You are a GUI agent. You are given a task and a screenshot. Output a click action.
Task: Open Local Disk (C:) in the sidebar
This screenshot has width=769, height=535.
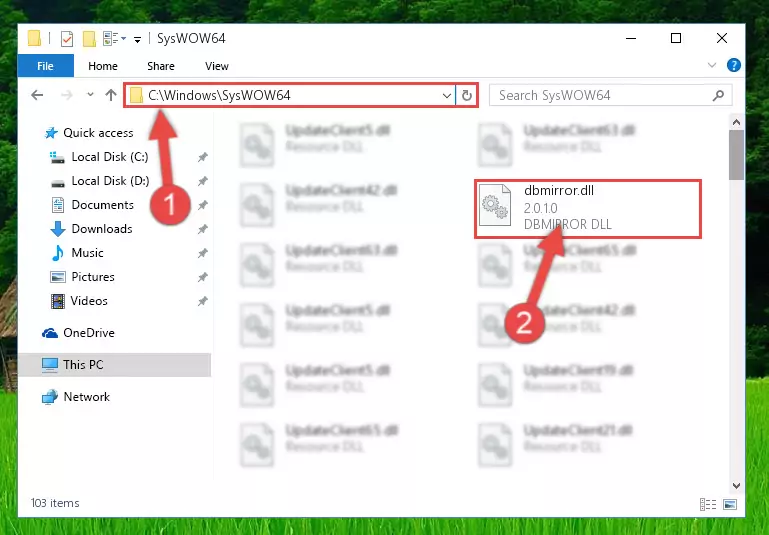pyautogui.click(x=109, y=157)
